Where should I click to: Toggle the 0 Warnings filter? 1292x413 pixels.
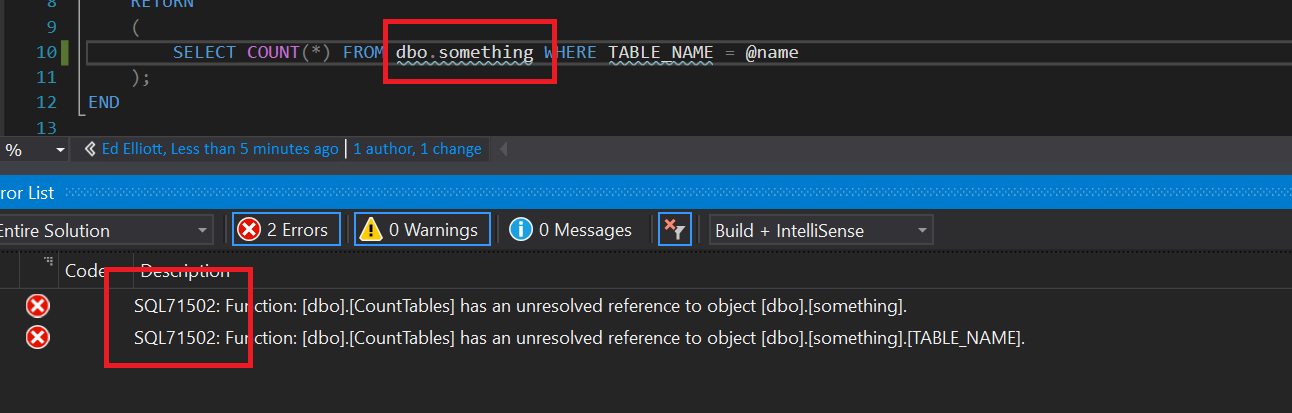(x=422, y=230)
